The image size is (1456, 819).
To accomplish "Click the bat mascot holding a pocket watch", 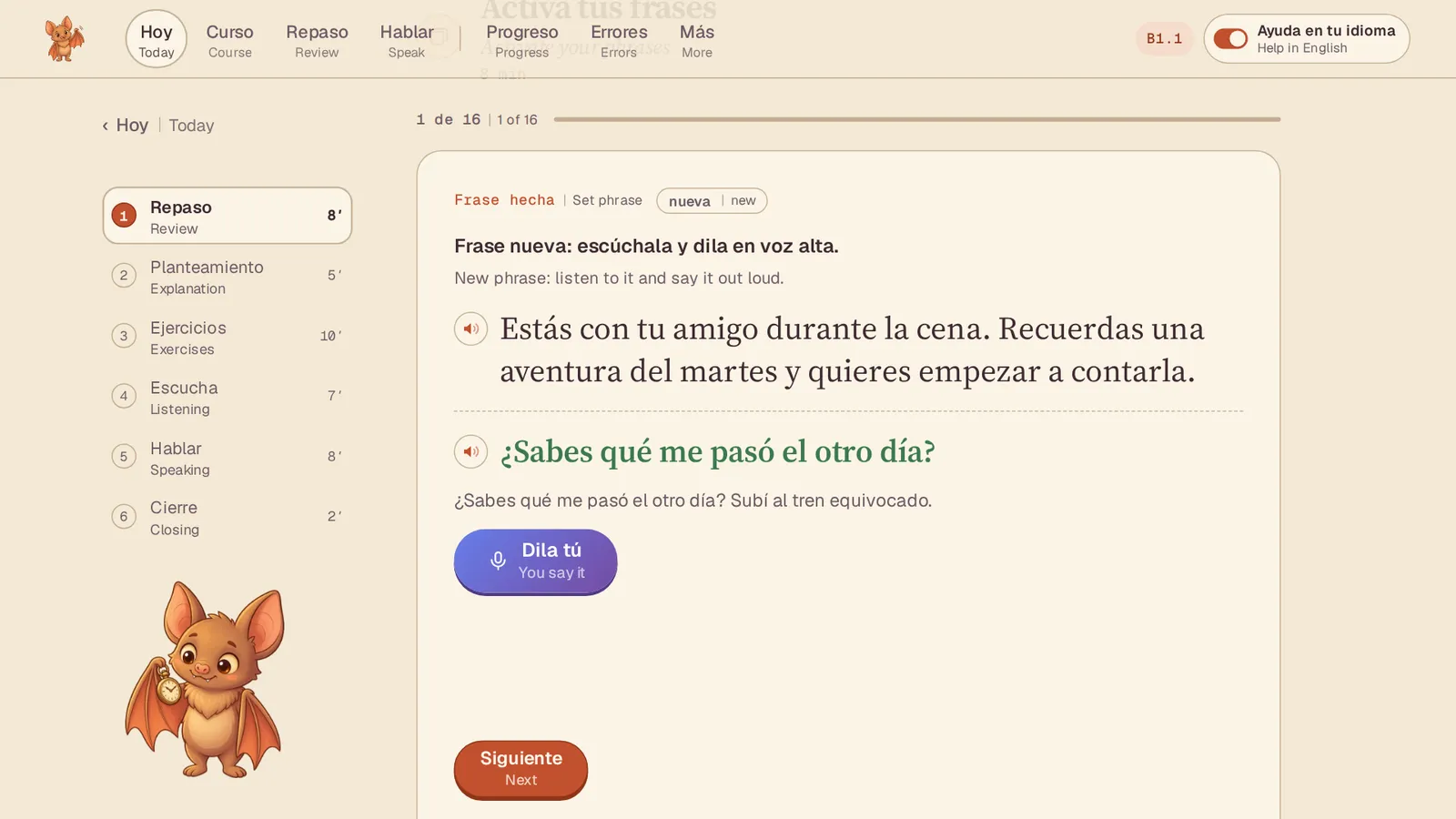I will (206, 679).
